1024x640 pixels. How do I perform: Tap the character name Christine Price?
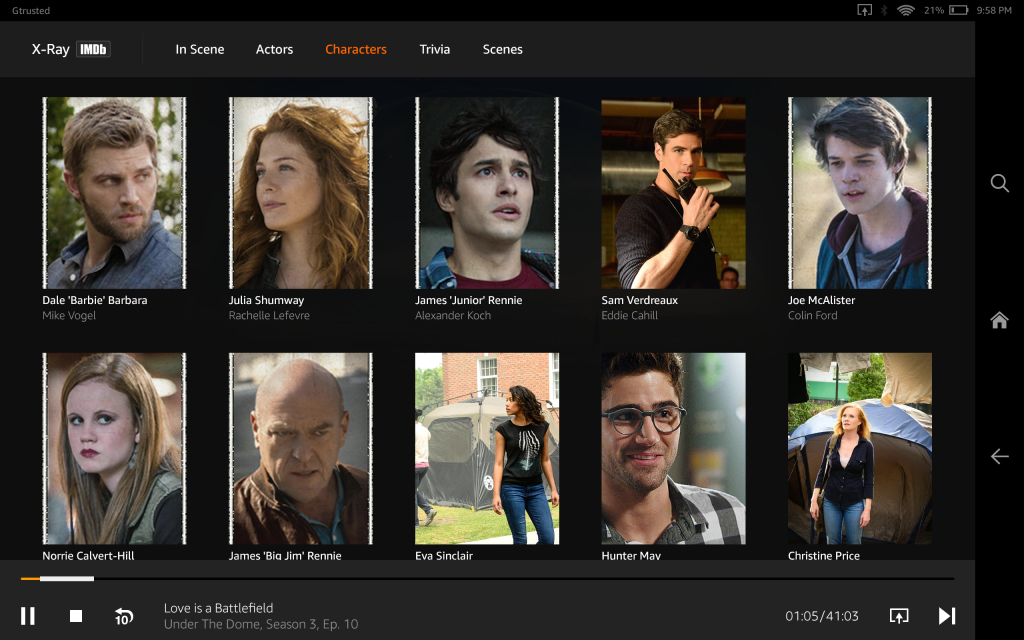point(824,555)
